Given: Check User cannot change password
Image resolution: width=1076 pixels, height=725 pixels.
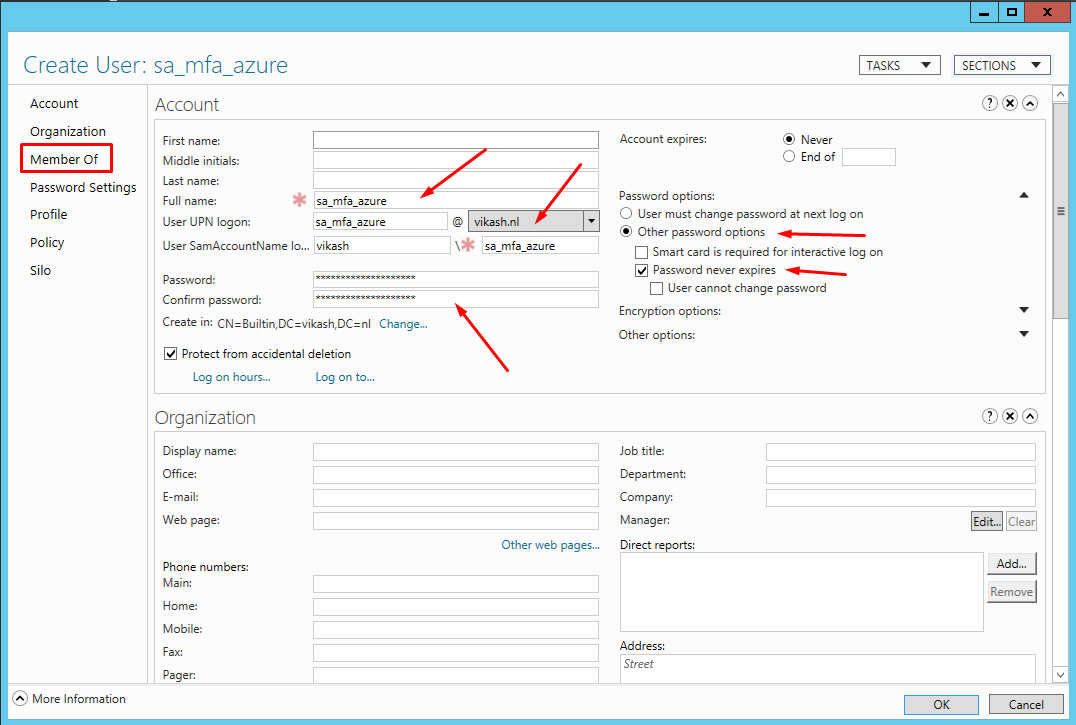Looking at the screenshot, I should pyautogui.click(x=656, y=288).
